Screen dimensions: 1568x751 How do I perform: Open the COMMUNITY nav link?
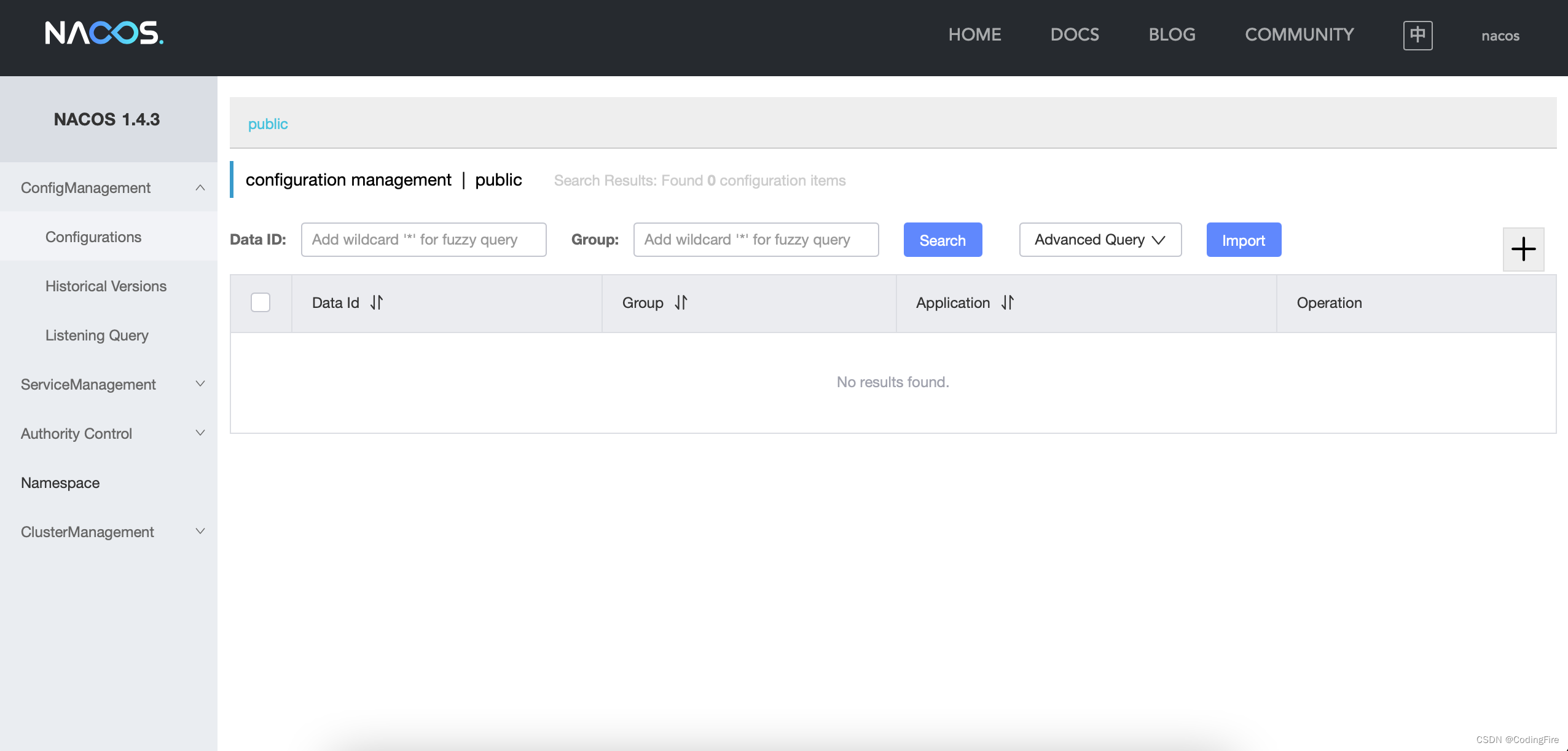pyautogui.click(x=1299, y=34)
